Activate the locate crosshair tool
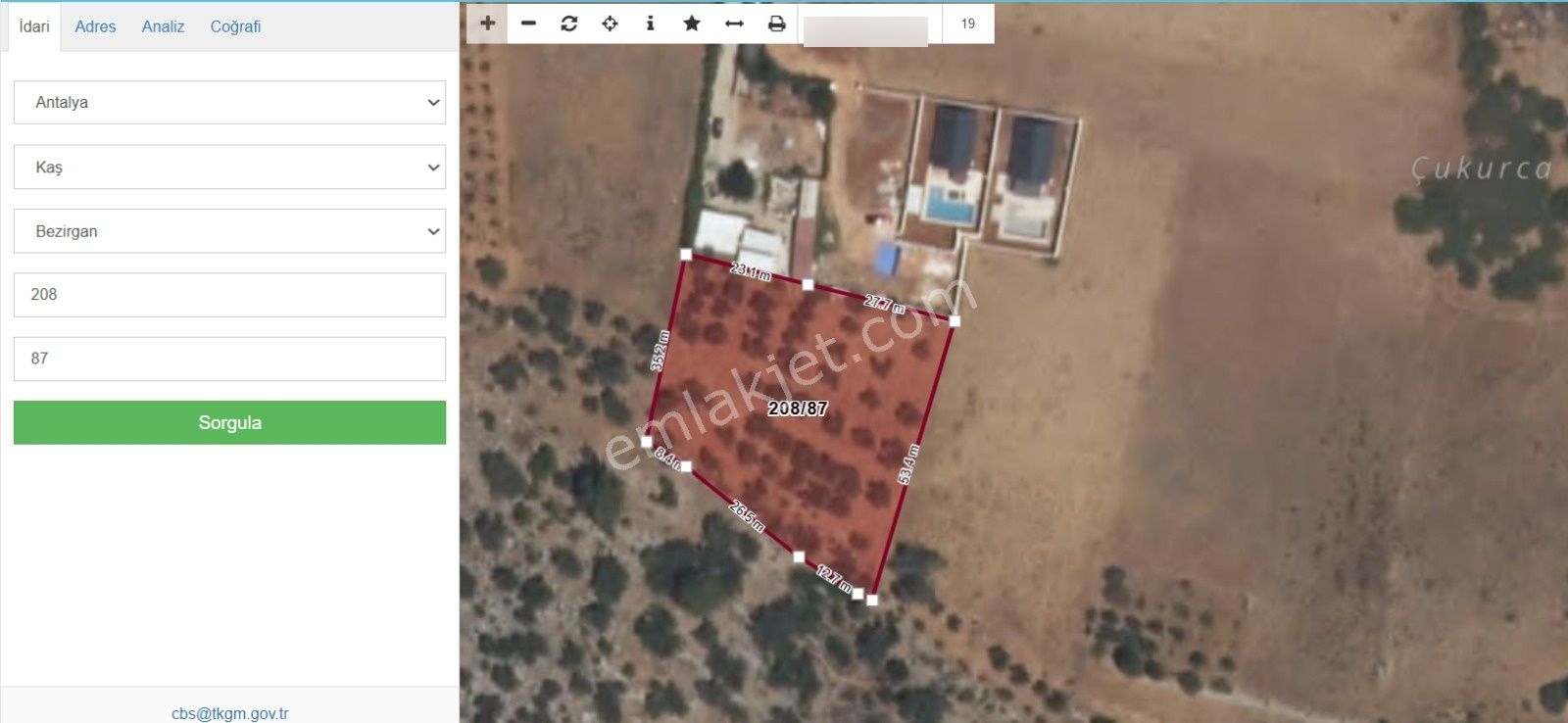 coord(610,24)
